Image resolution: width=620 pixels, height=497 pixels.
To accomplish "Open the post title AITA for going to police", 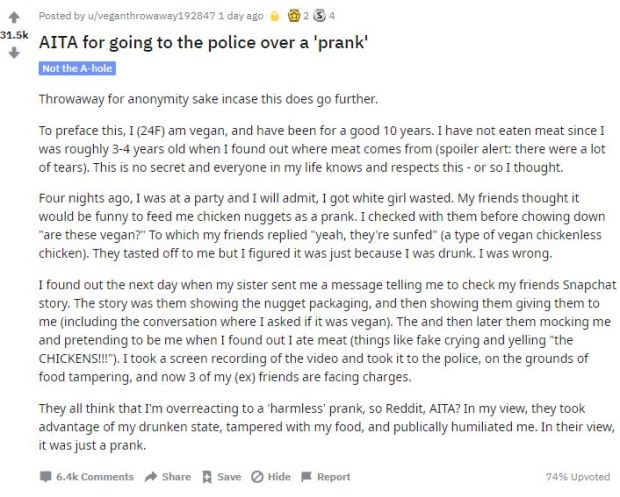I will coord(203,42).
